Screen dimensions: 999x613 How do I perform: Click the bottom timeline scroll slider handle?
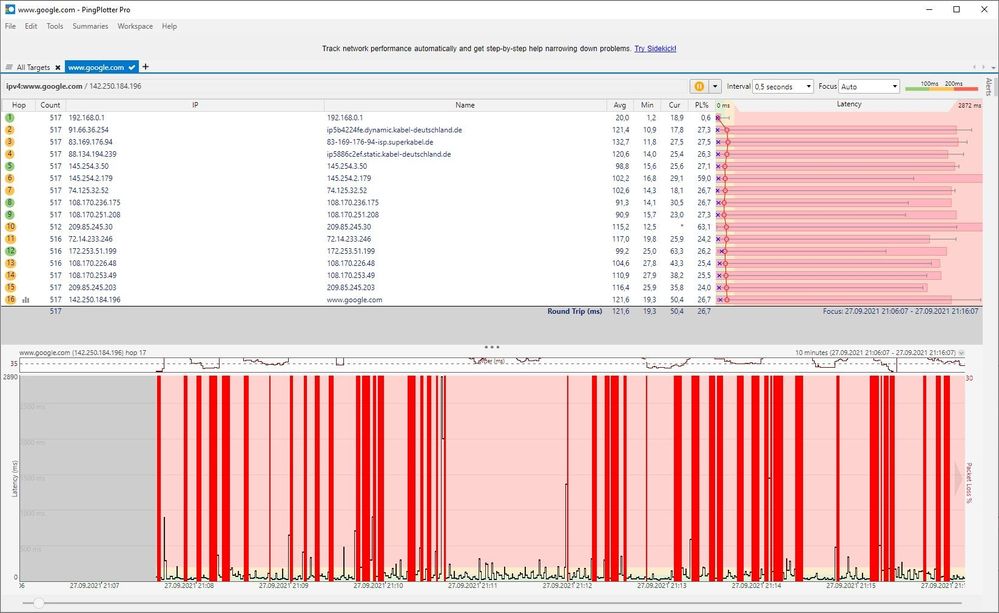[x=39, y=603]
